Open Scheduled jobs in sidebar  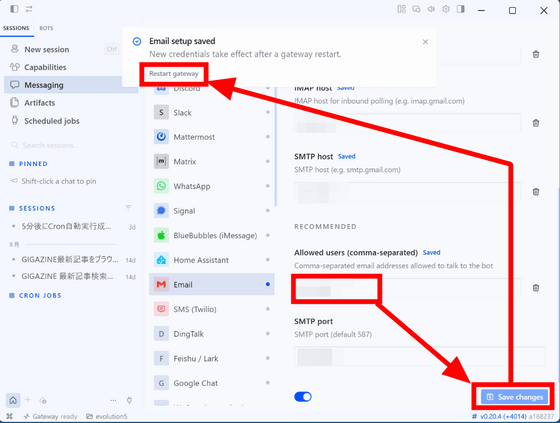52,121
